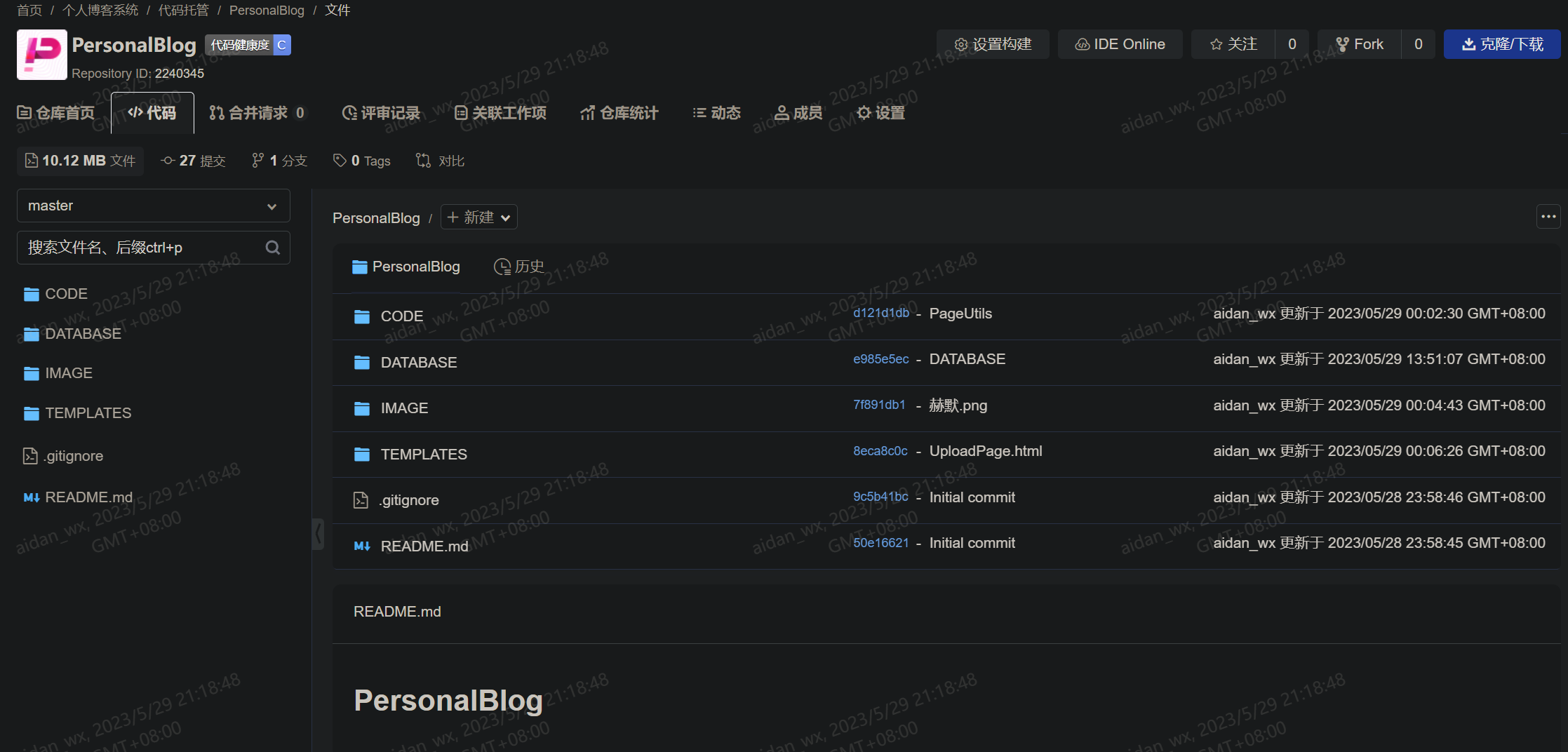The image size is (1568, 752).
Task: Open IMAGE folder in sidebar tree
Action: pos(58,373)
